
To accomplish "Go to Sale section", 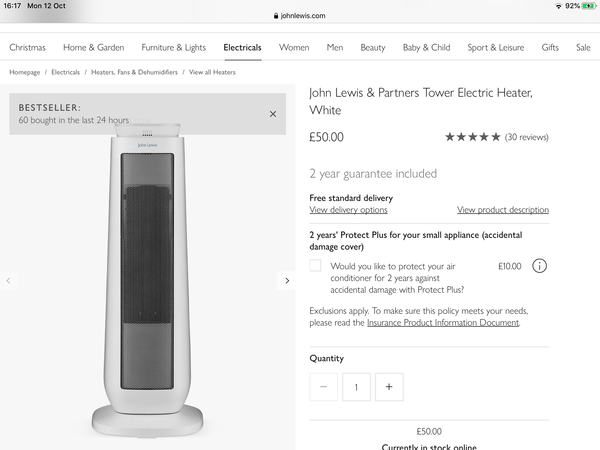I will click(583, 47).
